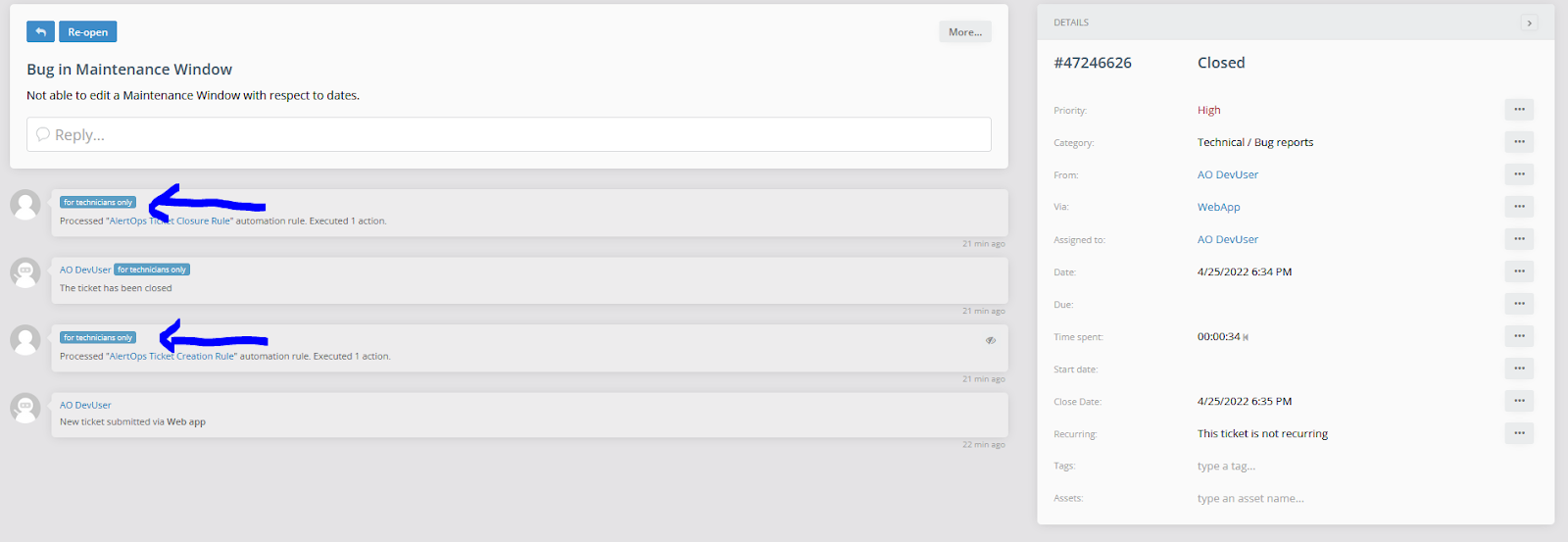Click the Recurring row ellipsis icon

pos(1519,433)
